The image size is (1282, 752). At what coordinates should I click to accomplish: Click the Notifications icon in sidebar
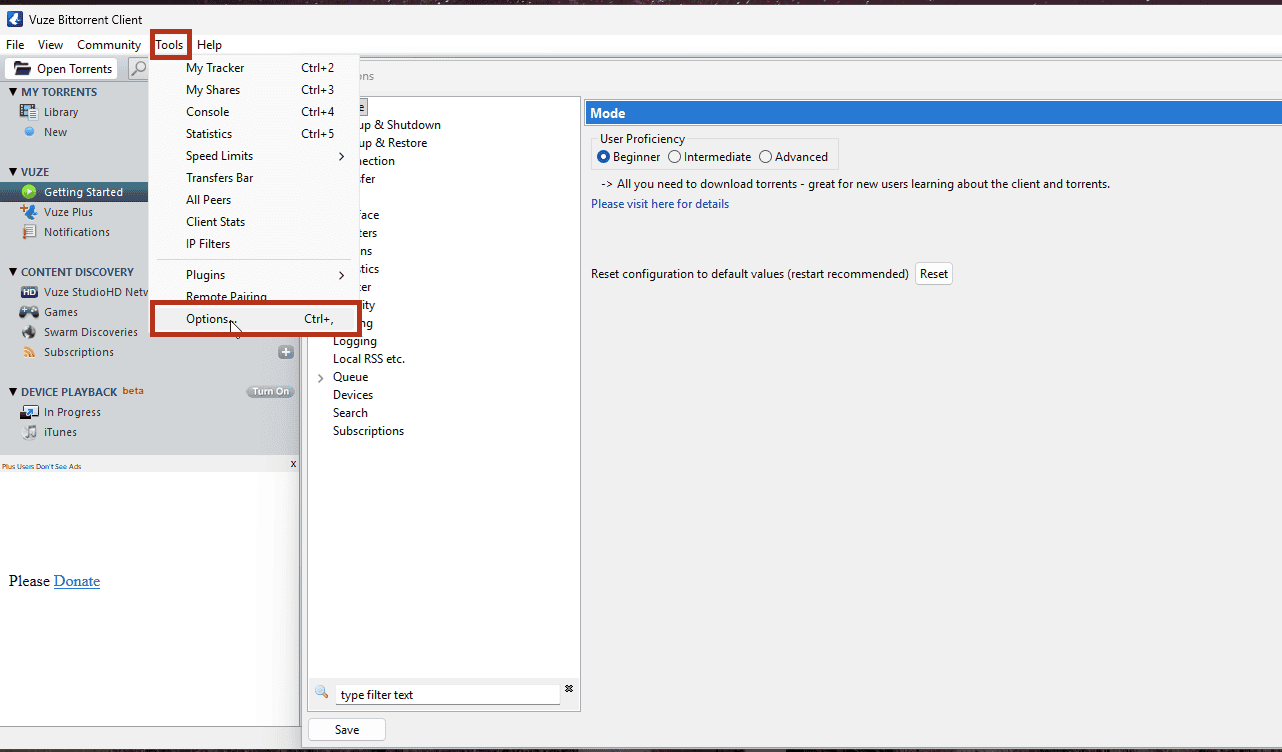[29, 232]
